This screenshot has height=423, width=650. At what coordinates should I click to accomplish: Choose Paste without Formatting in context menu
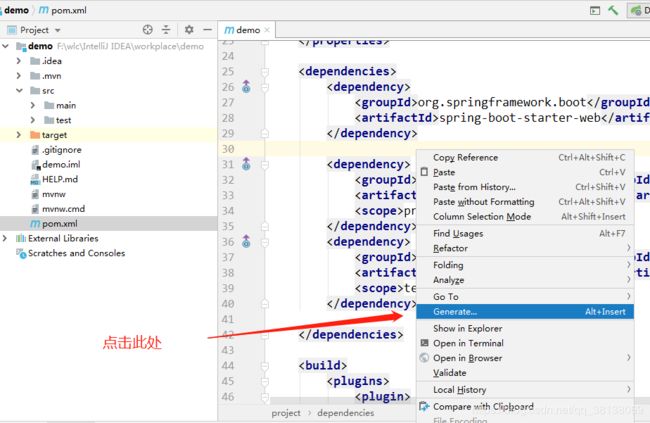pos(483,202)
